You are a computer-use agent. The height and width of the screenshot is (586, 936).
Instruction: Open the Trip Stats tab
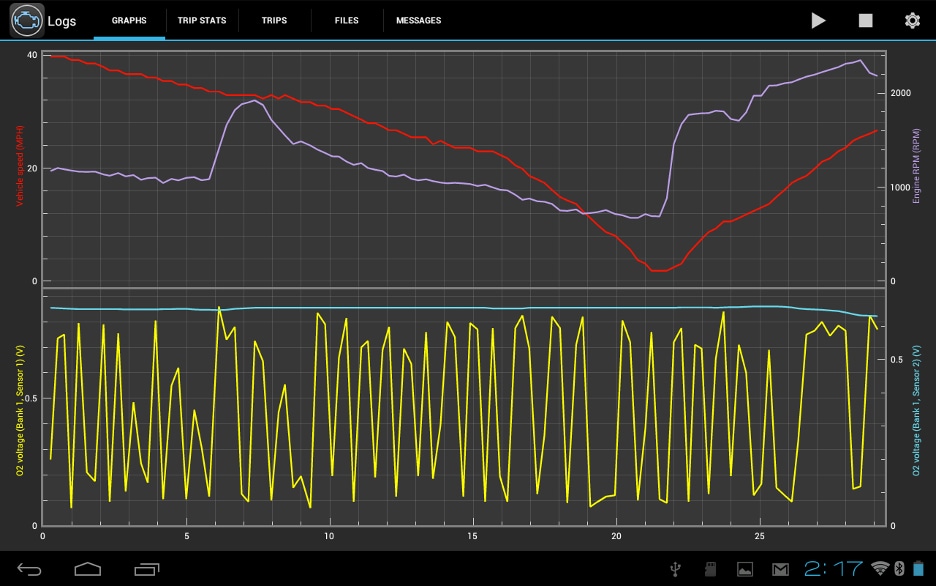201,20
